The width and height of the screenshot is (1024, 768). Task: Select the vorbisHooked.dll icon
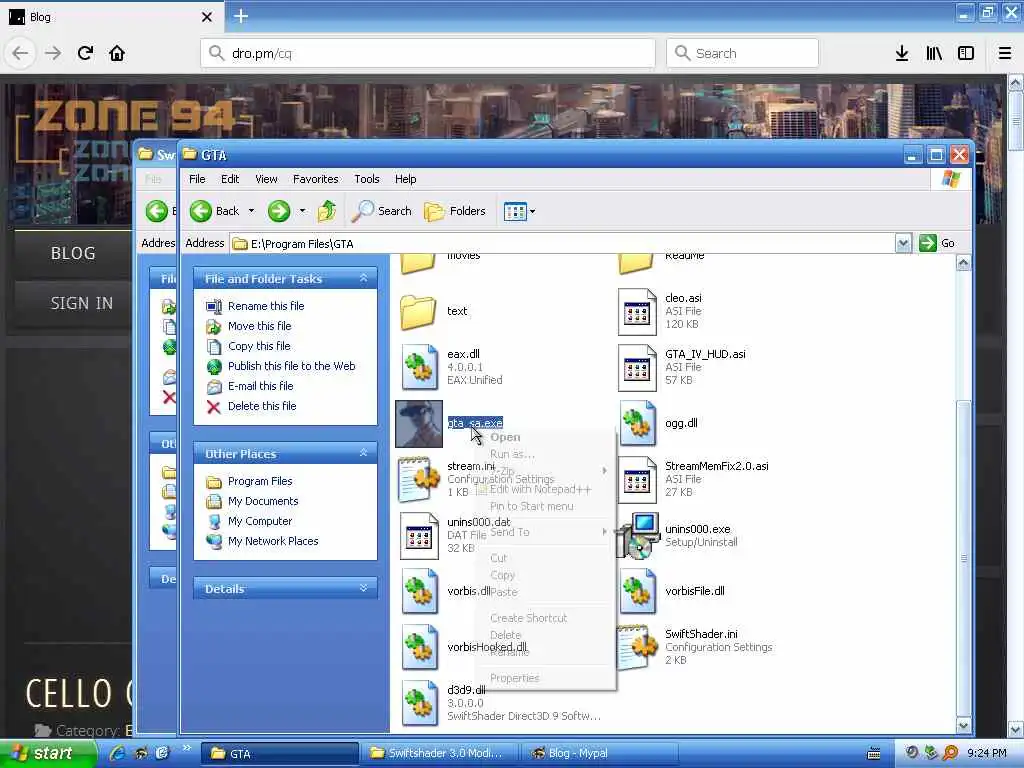pos(419,647)
